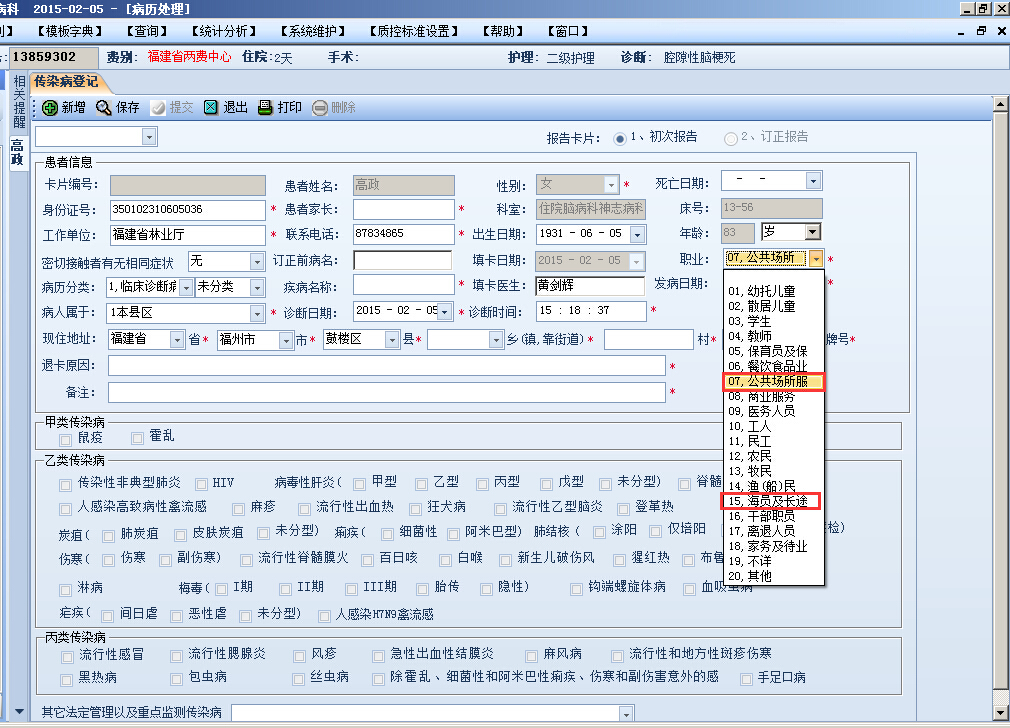This screenshot has height=728, width=1010.
Task: Select the 1、初次报告 radio button
Action: click(x=620, y=139)
